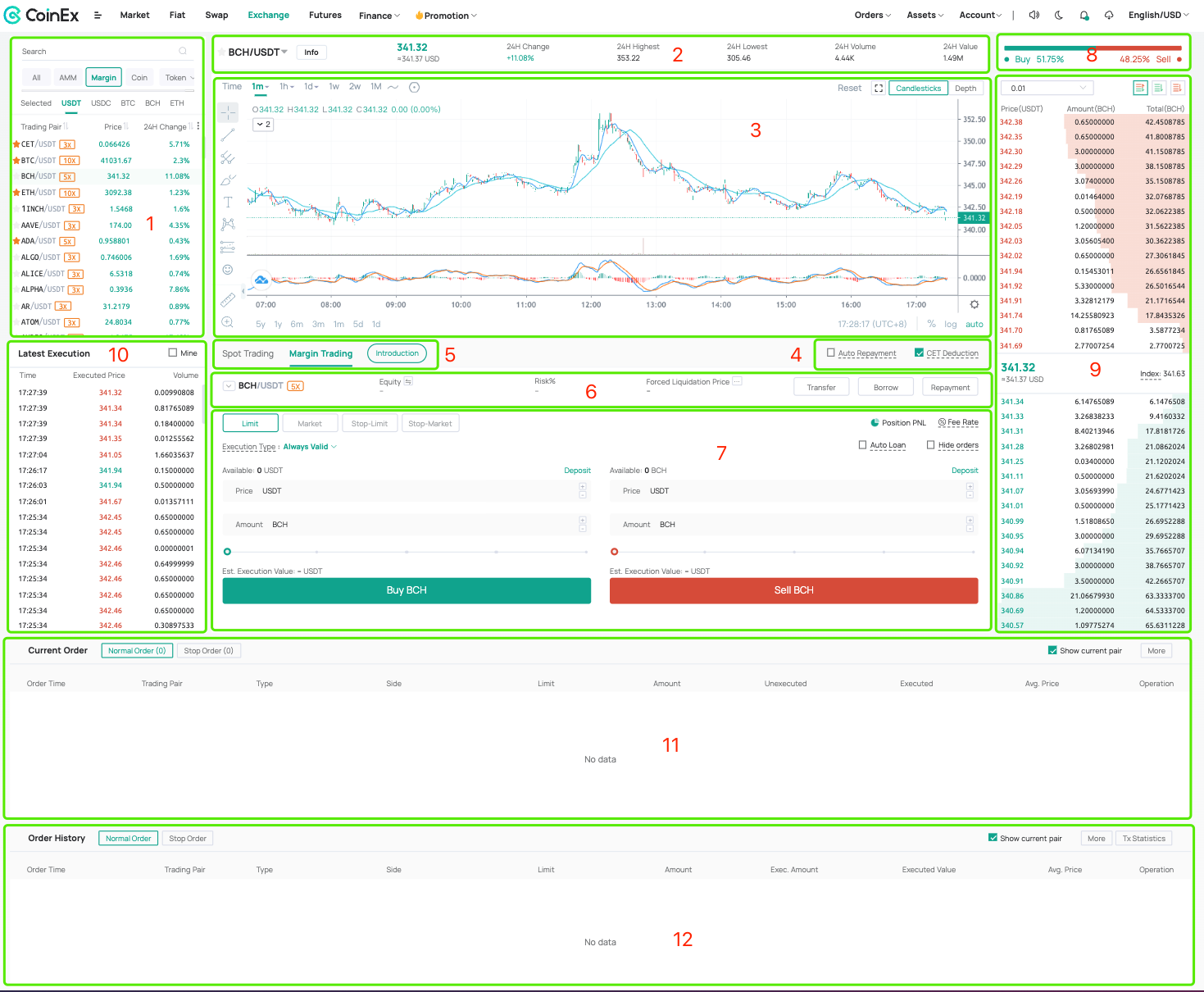
Task: Switch chart to Depth view
Action: coord(965,88)
